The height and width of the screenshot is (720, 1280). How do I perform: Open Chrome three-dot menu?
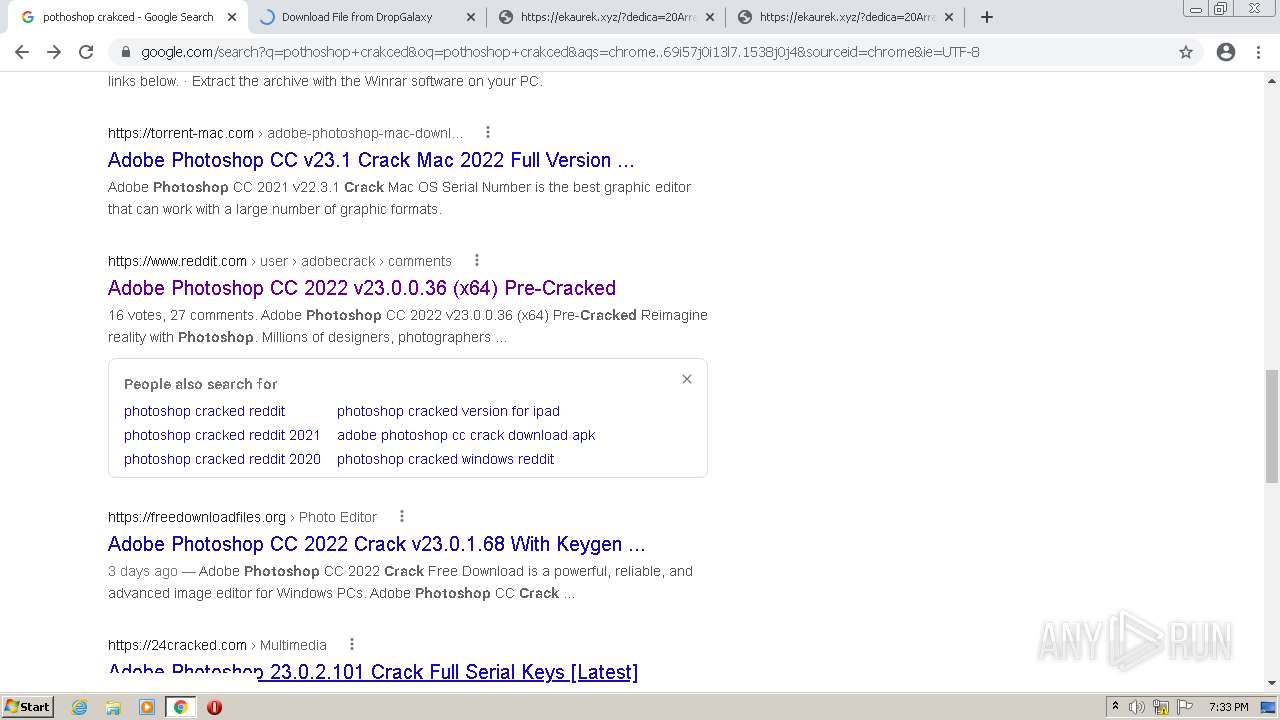pos(1258,52)
